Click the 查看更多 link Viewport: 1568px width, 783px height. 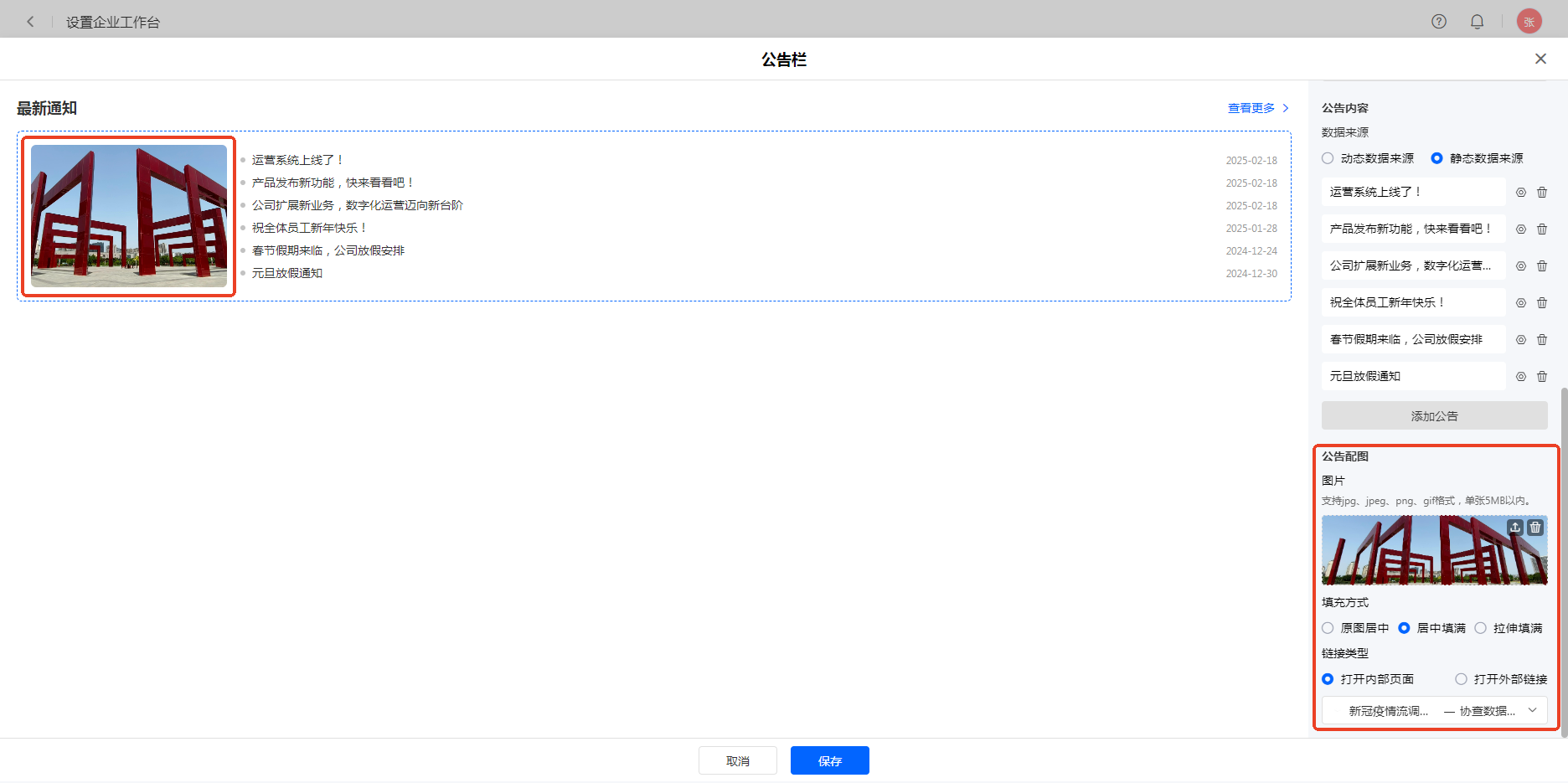tap(1257, 108)
